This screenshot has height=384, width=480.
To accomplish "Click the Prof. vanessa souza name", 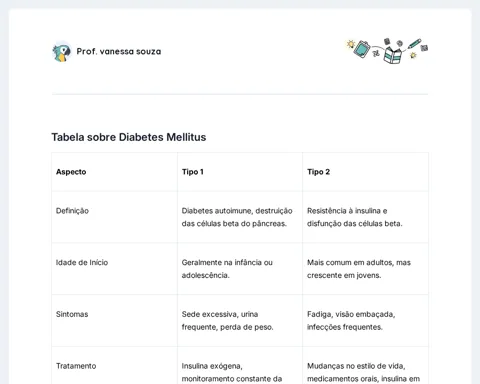I will click(119, 51).
